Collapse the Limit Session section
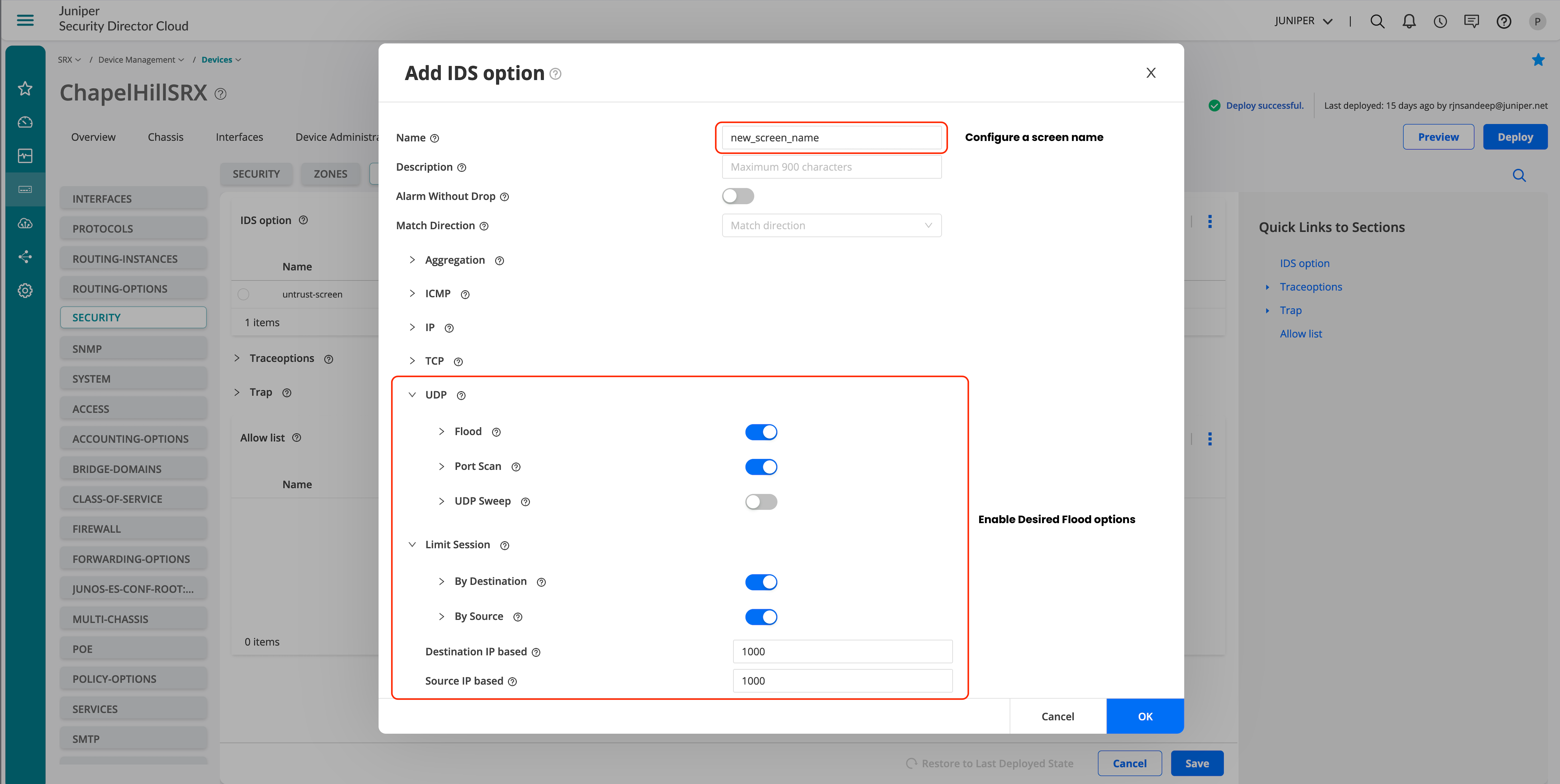 tap(412, 544)
